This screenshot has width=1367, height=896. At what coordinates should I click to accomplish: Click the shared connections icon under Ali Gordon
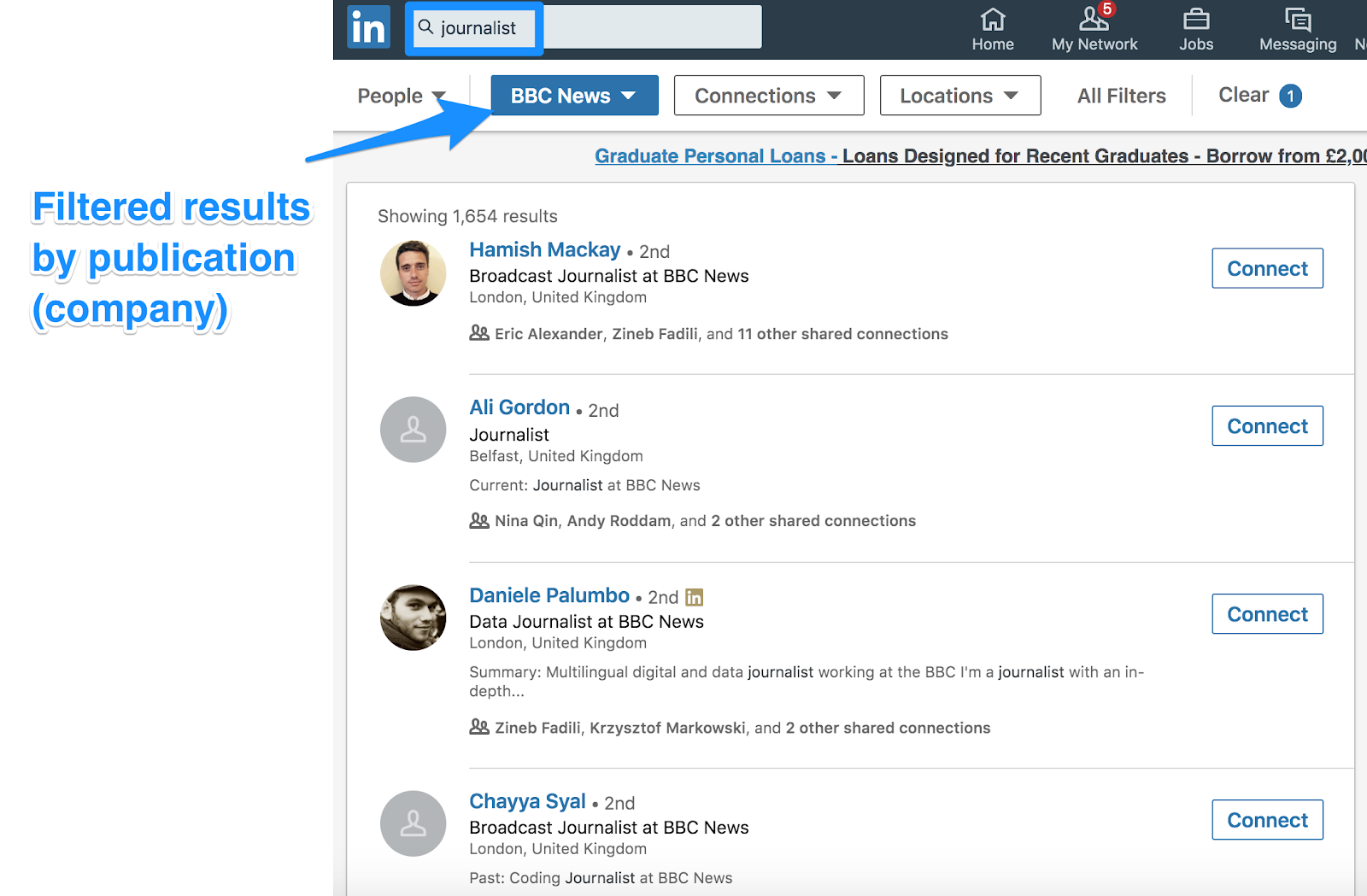[479, 520]
